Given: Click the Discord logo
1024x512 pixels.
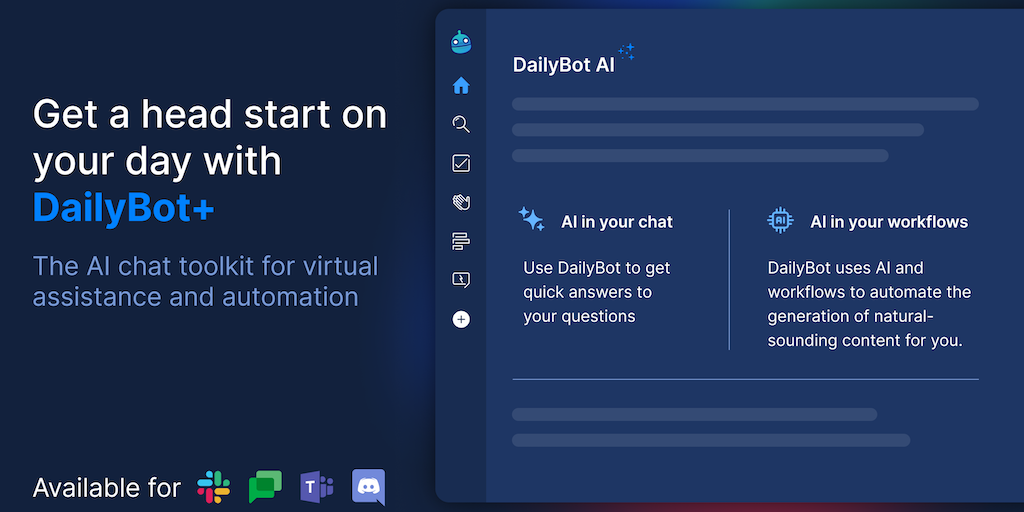Looking at the screenshot, I should 368,487.
